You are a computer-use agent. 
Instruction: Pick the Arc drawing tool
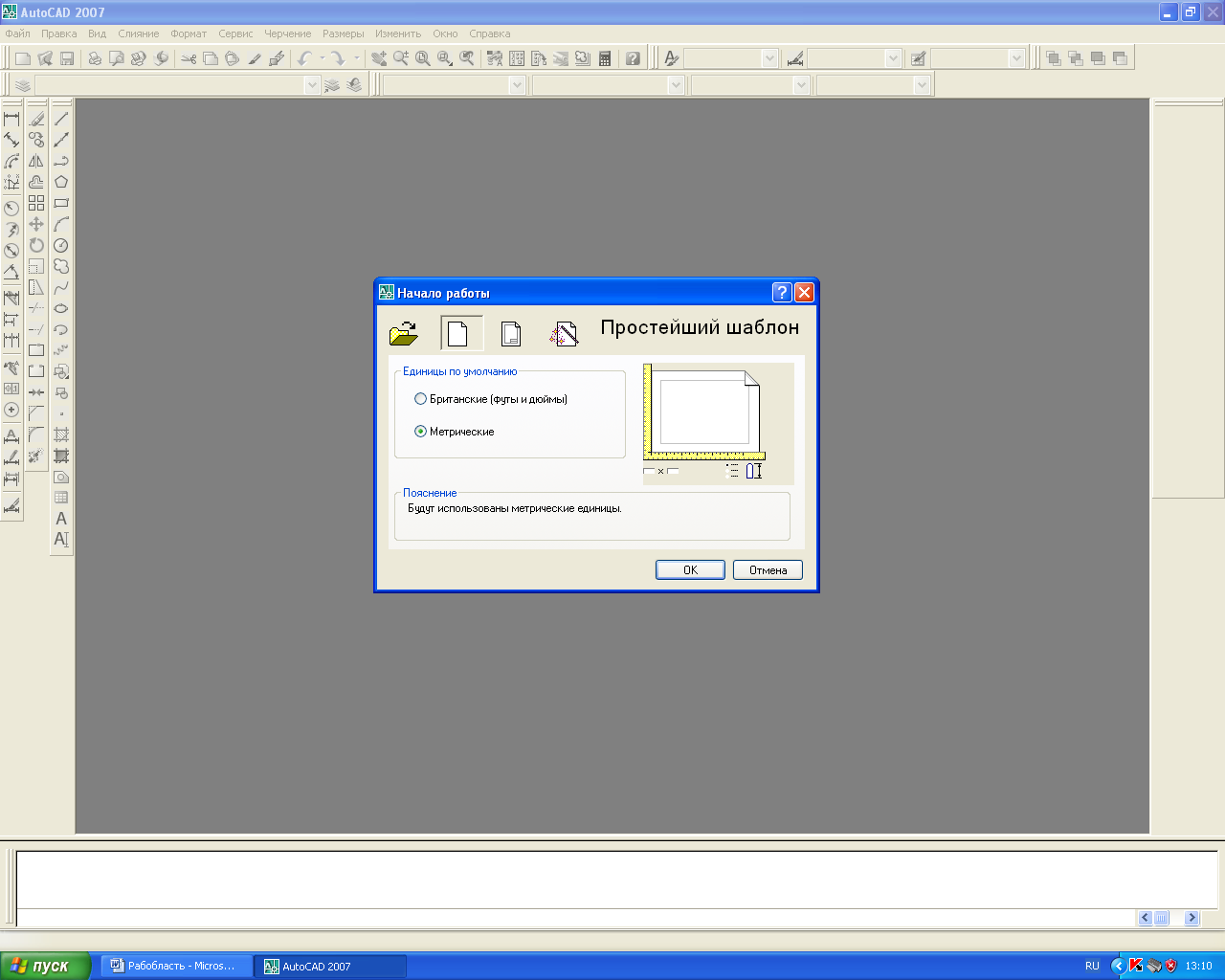pos(61,224)
